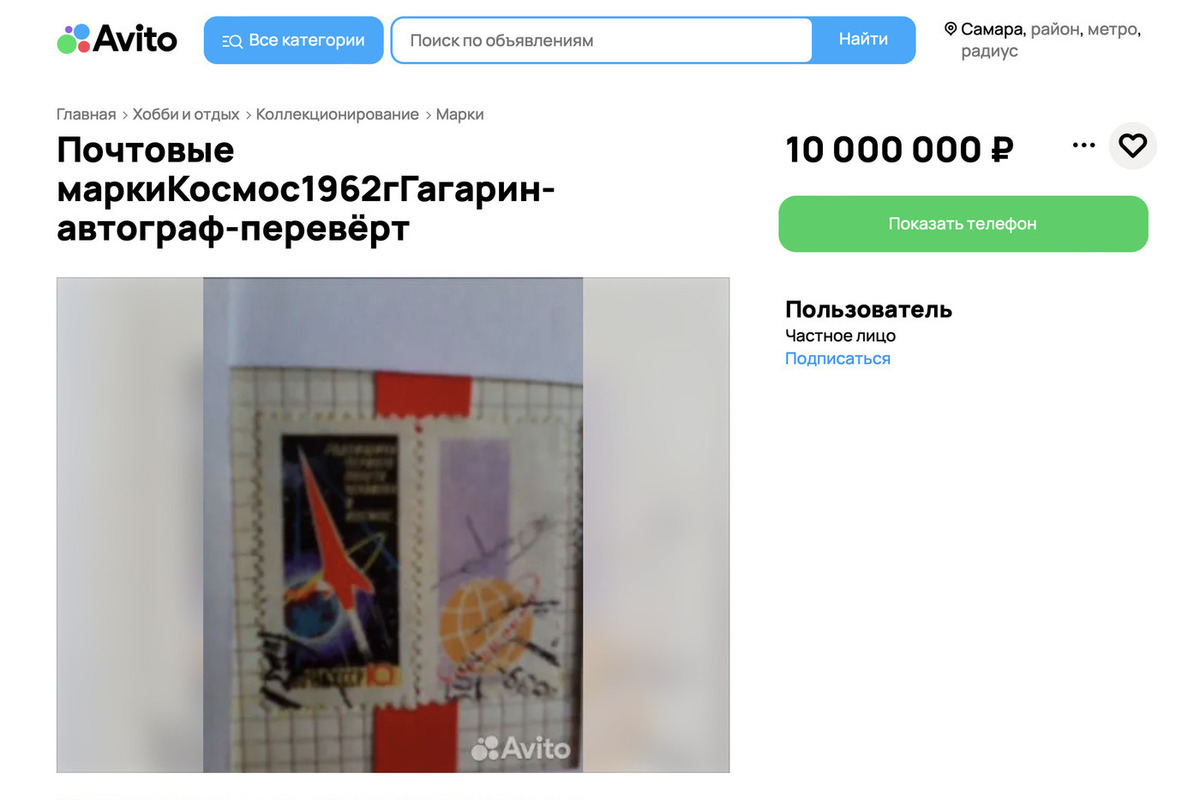Click the Подписаться link
Viewport: 1200px width, 800px height.
pos(837,359)
